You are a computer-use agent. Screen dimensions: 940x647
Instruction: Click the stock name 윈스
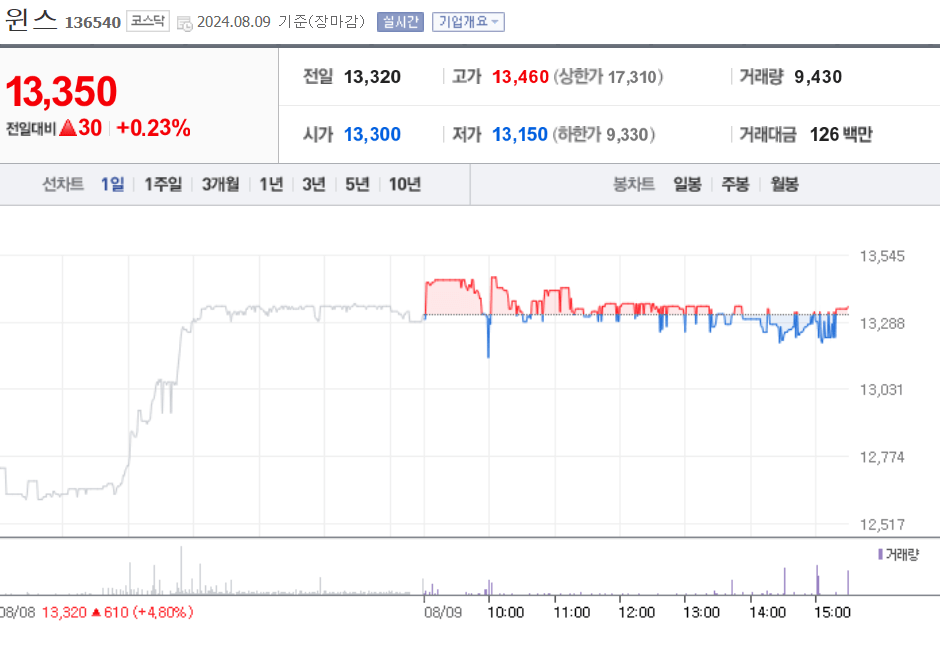(31, 20)
